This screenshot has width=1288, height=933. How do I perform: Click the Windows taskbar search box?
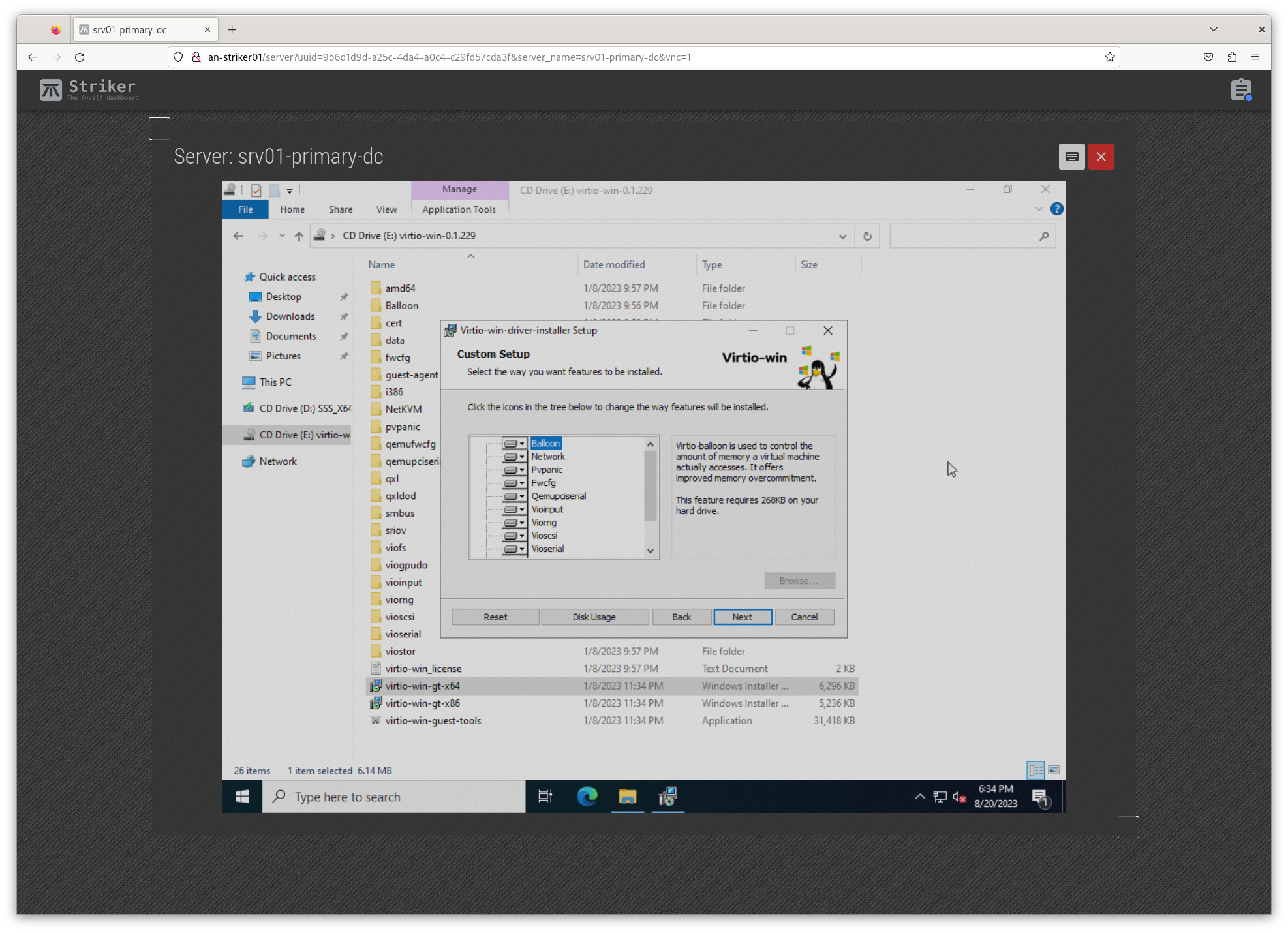click(394, 797)
